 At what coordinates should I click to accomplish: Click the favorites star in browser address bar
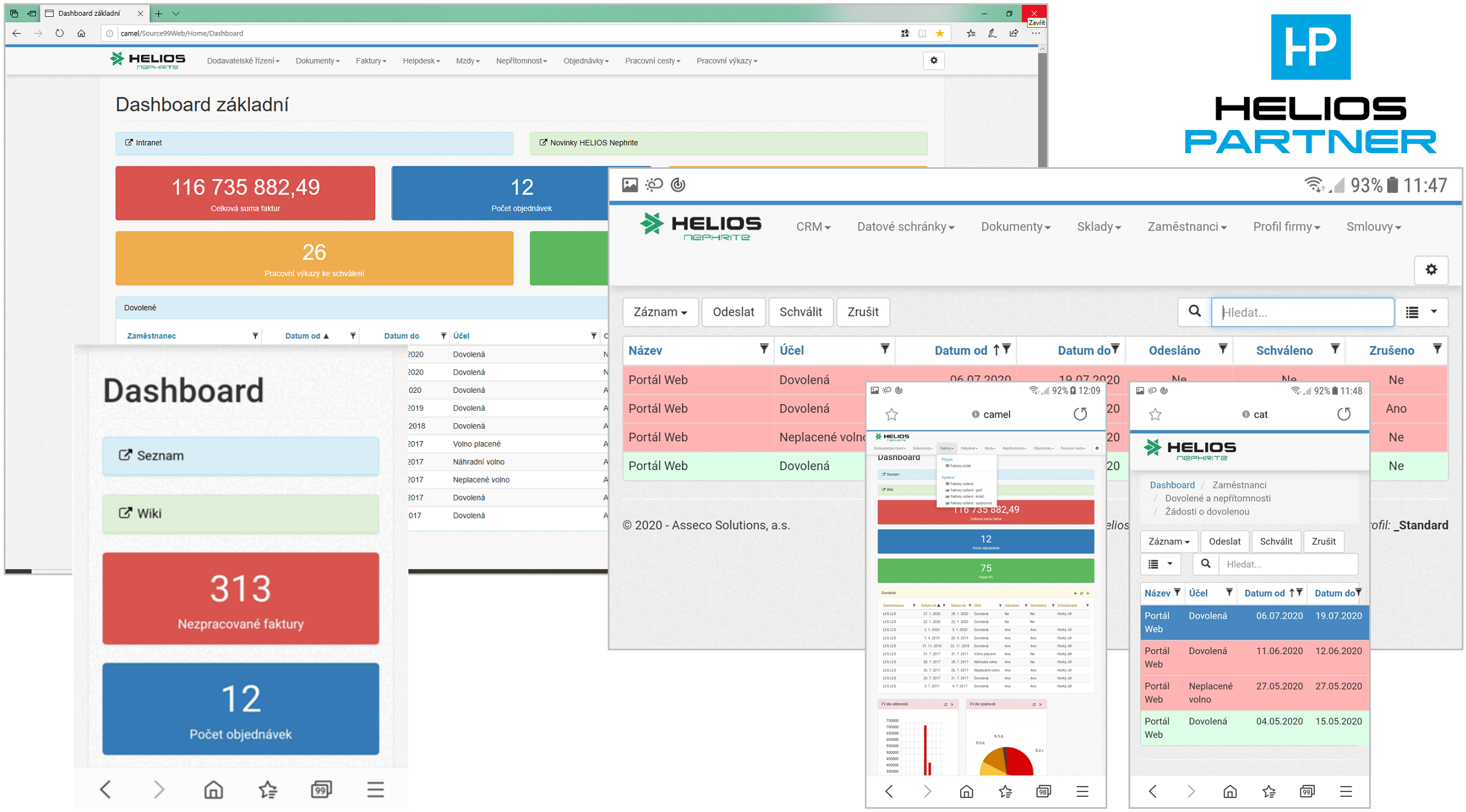point(940,33)
